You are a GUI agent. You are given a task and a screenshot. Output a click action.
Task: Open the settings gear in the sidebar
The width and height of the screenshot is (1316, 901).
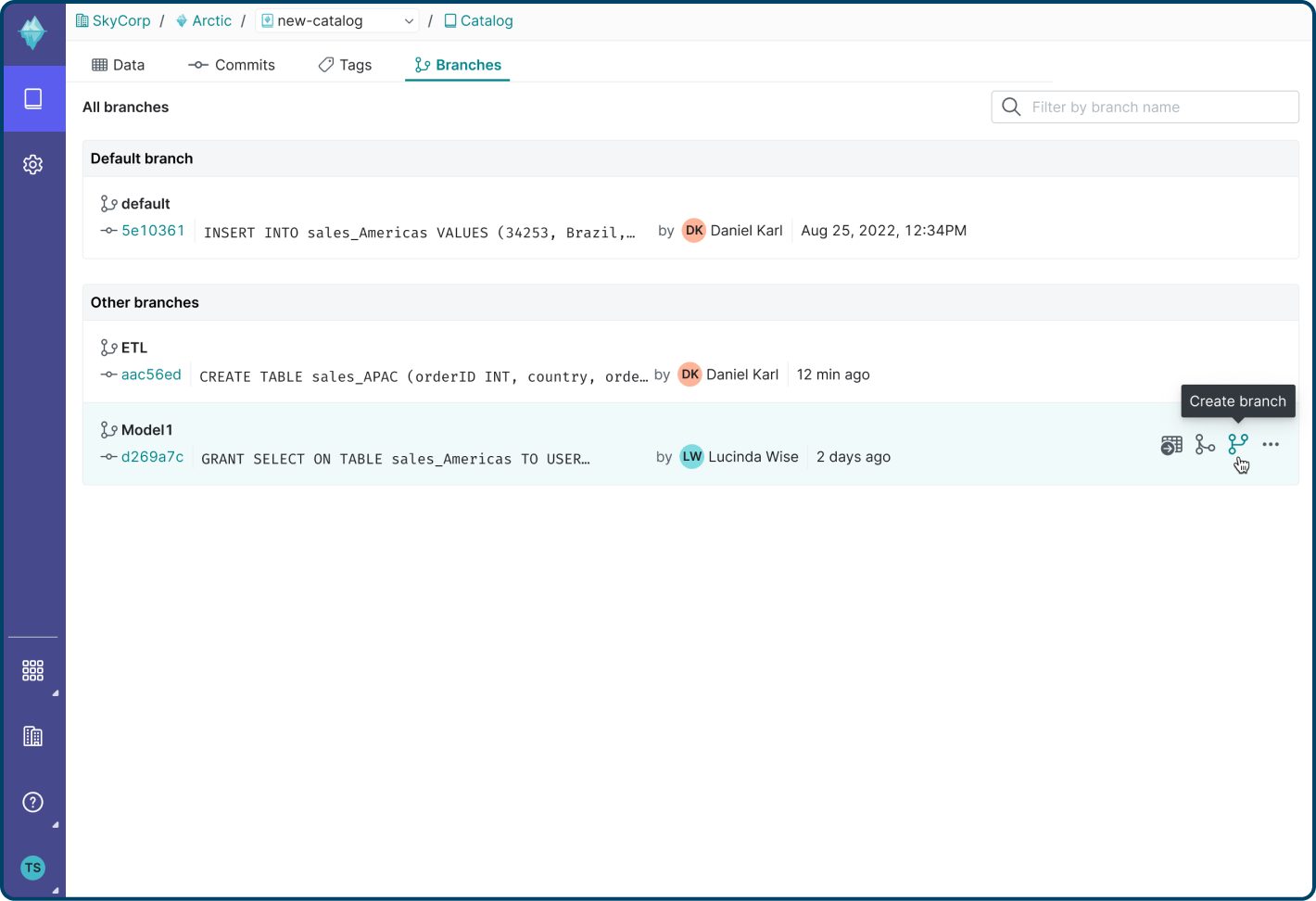click(33, 164)
